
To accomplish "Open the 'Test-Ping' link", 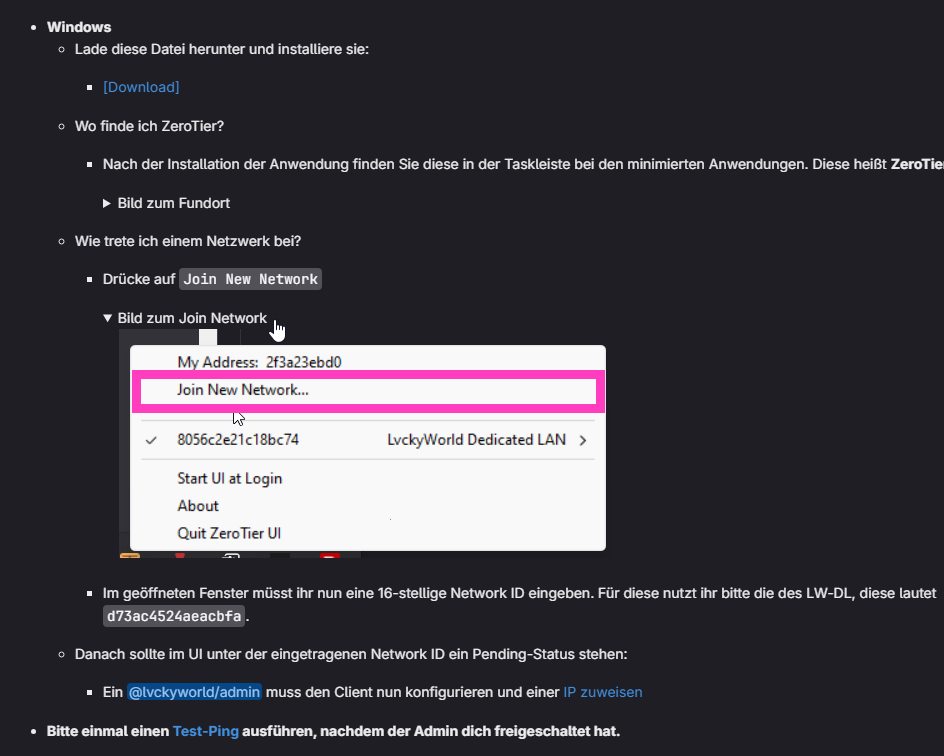I will 205,731.
